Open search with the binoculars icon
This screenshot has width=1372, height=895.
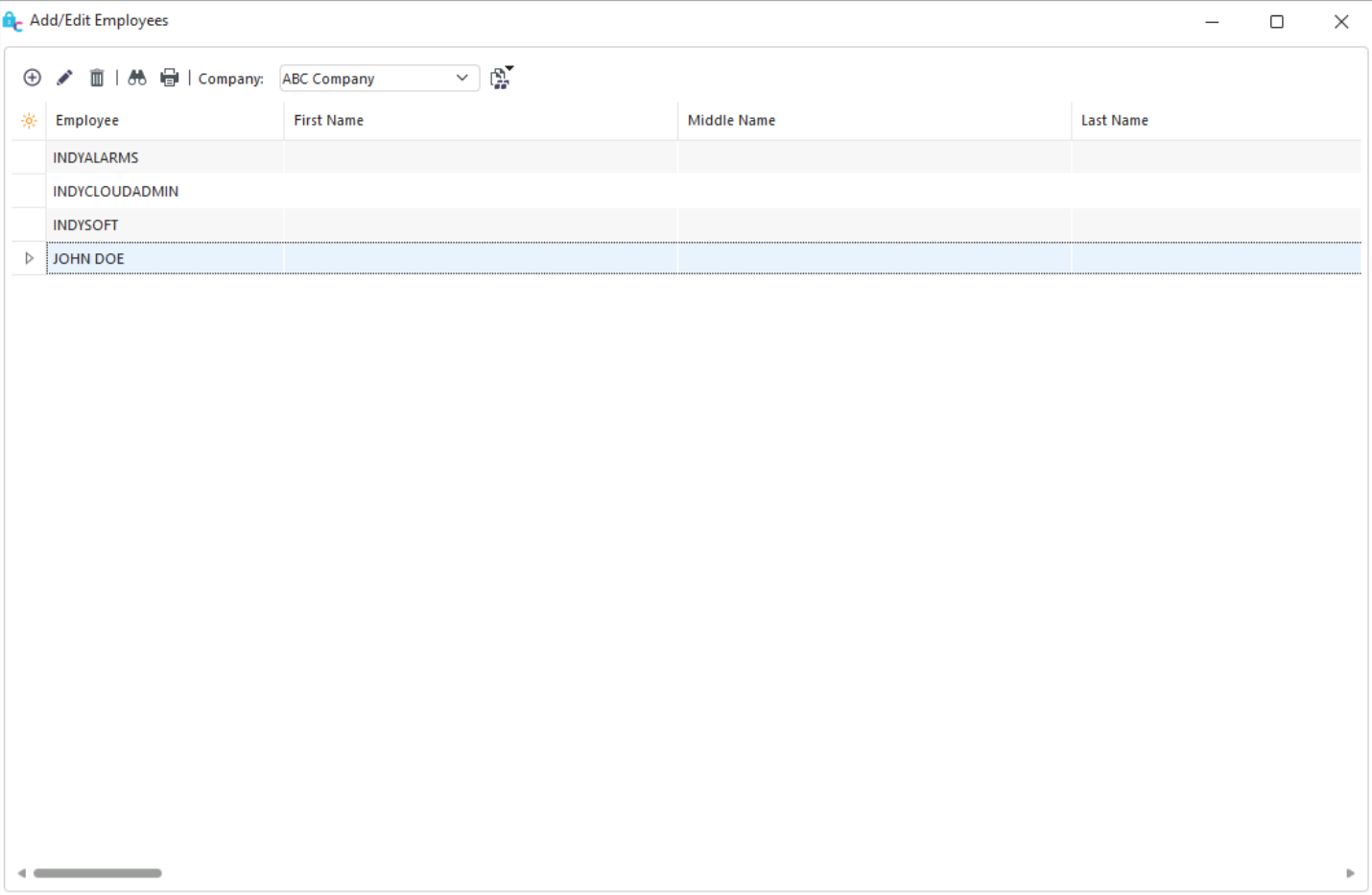coord(137,78)
